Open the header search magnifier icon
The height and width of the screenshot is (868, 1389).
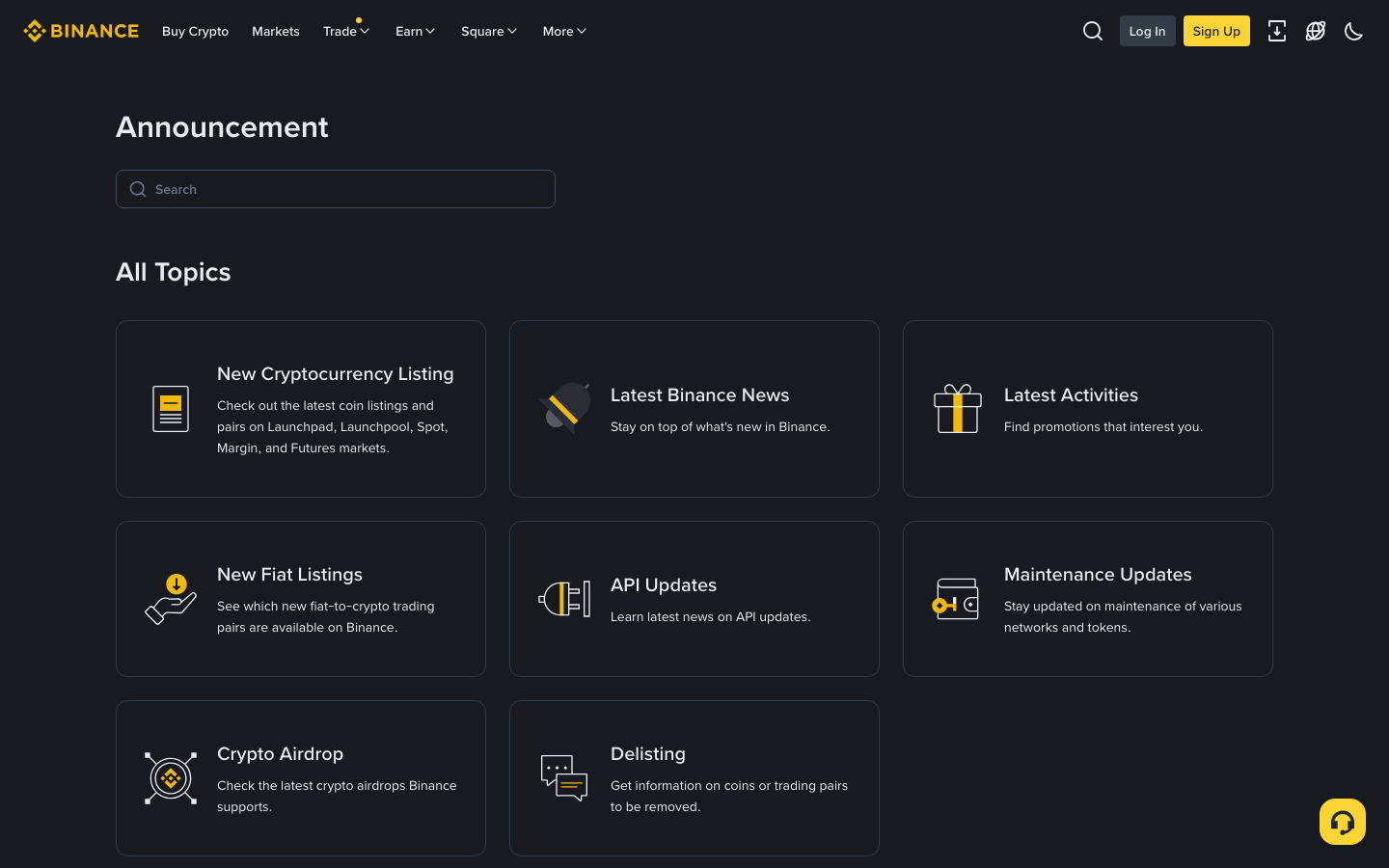click(x=1092, y=31)
